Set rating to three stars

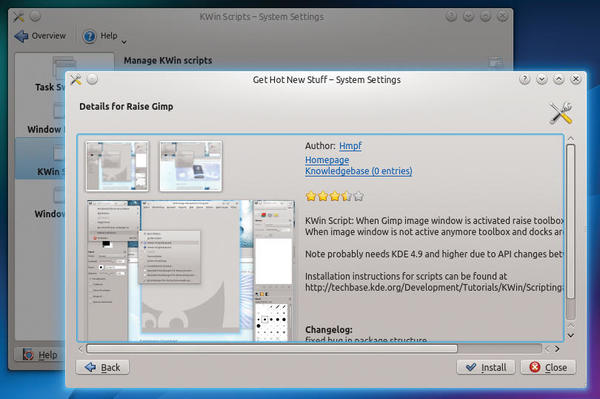335,196
